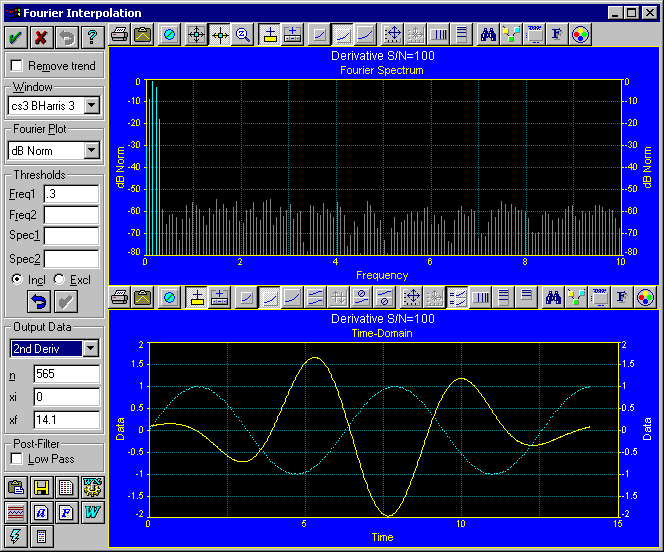Click the lightning bolt icon
The image size is (664, 552).
pyautogui.click(x=16, y=536)
